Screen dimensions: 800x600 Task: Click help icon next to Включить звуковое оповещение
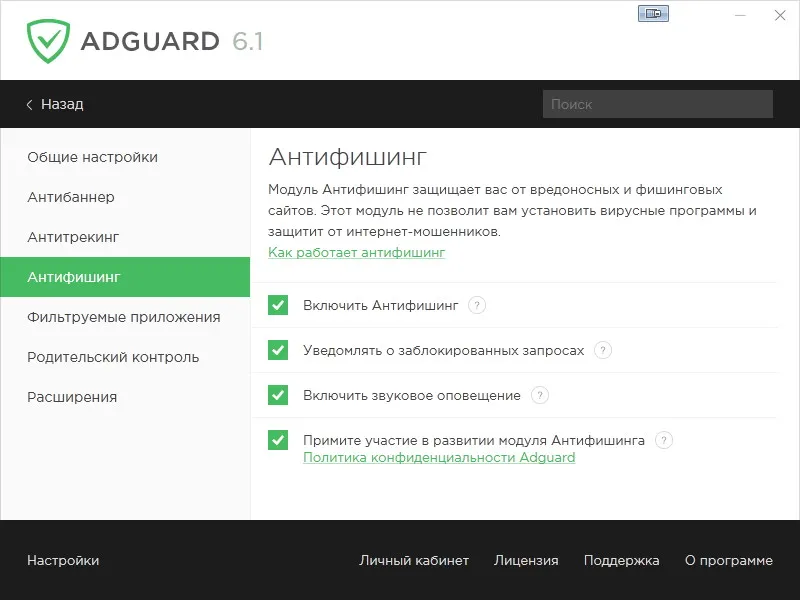click(x=539, y=395)
